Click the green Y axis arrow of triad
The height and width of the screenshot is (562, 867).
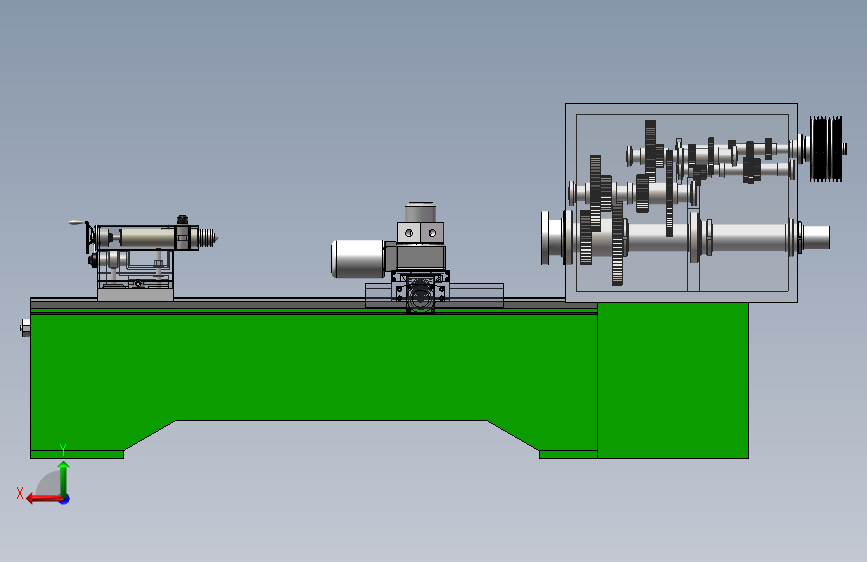point(64,479)
